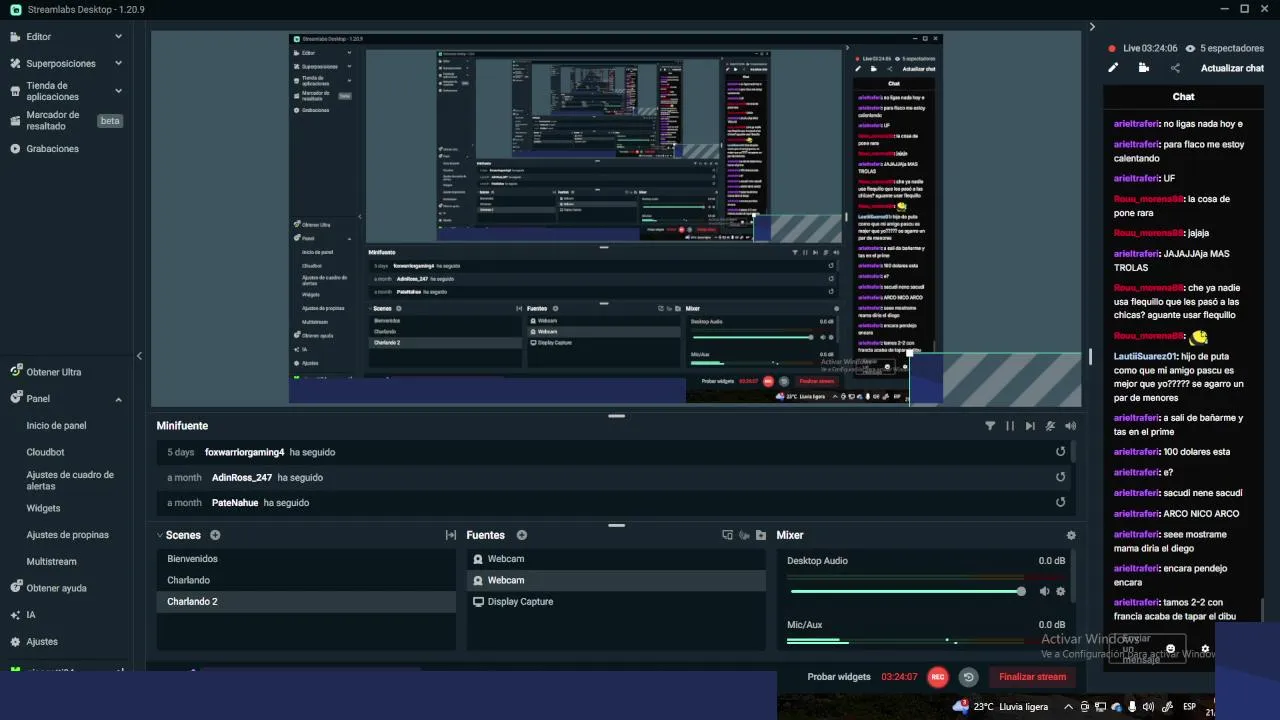Open Minifuente filter icon
1280x720 pixels.
click(990, 426)
